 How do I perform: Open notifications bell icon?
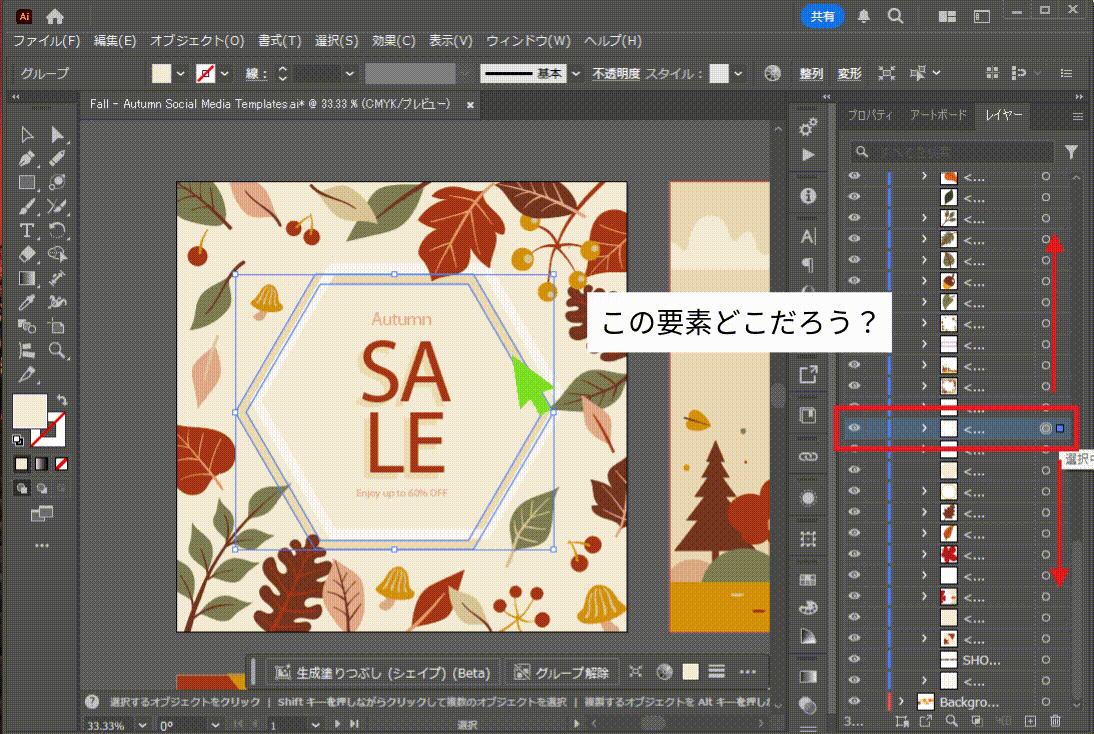coord(864,16)
